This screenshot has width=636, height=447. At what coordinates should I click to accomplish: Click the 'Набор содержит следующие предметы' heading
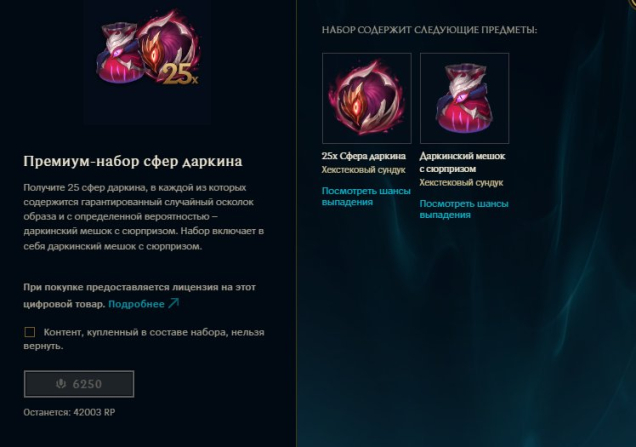tap(430, 30)
